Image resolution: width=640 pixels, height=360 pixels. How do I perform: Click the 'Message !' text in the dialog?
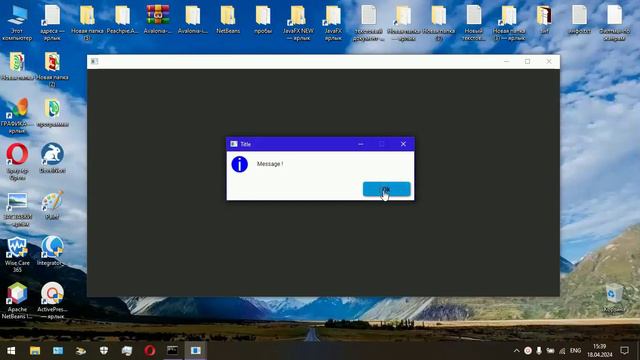pos(270,164)
